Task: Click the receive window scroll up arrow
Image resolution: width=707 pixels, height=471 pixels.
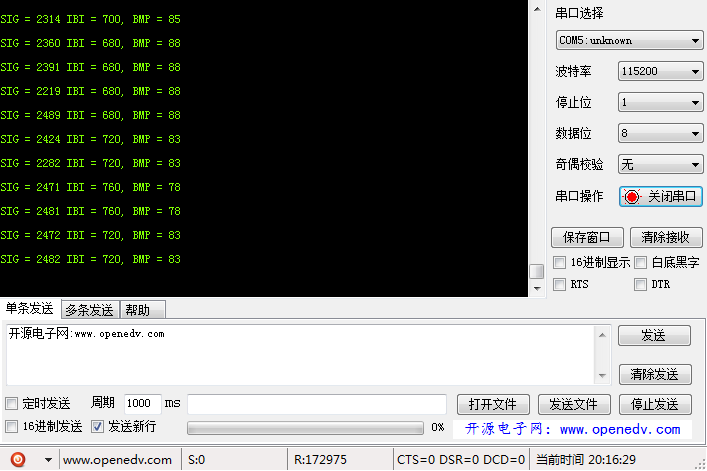Action: pos(537,9)
